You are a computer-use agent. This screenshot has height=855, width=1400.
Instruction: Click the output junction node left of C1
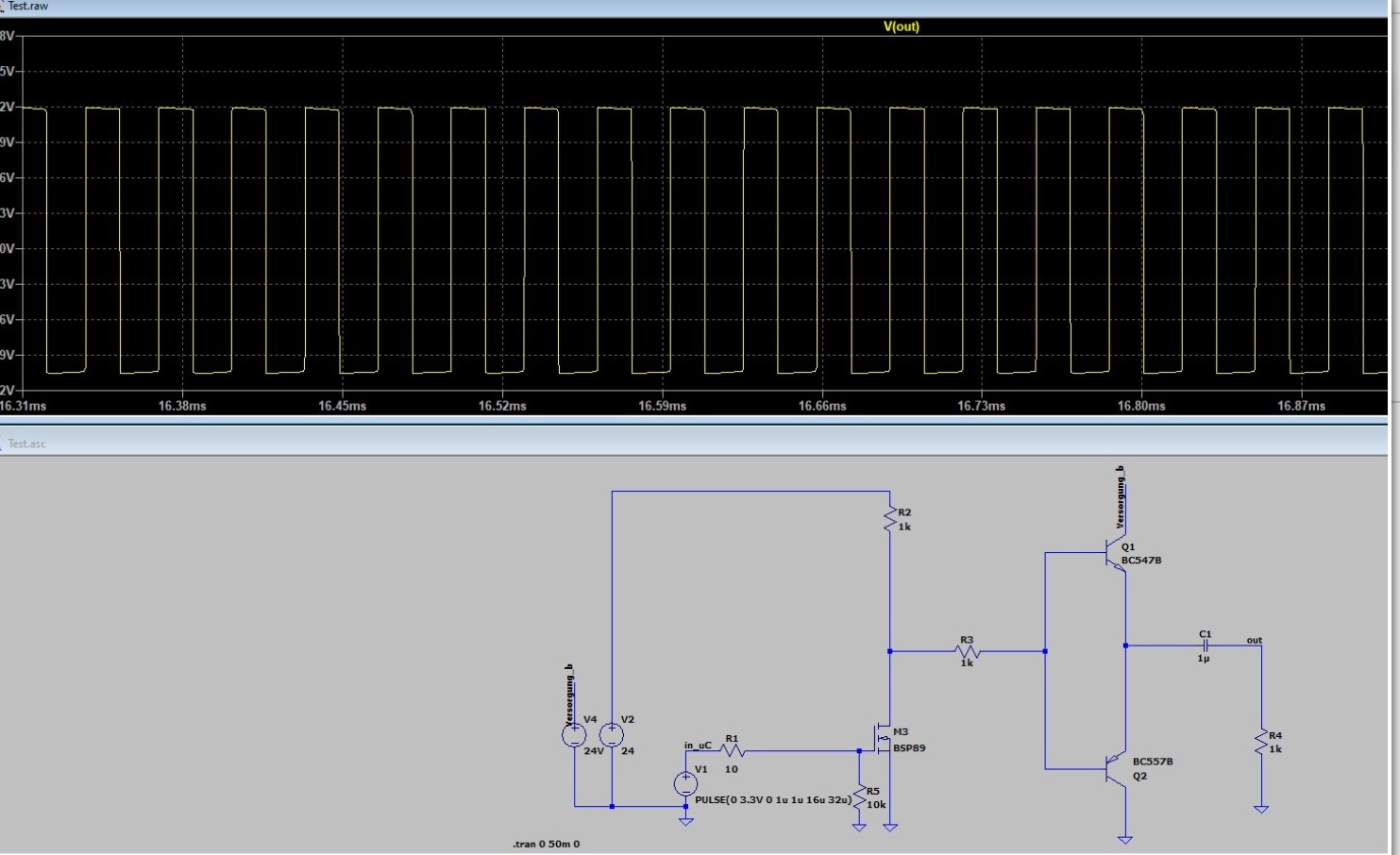pyautogui.click(x=1125, y=645)
